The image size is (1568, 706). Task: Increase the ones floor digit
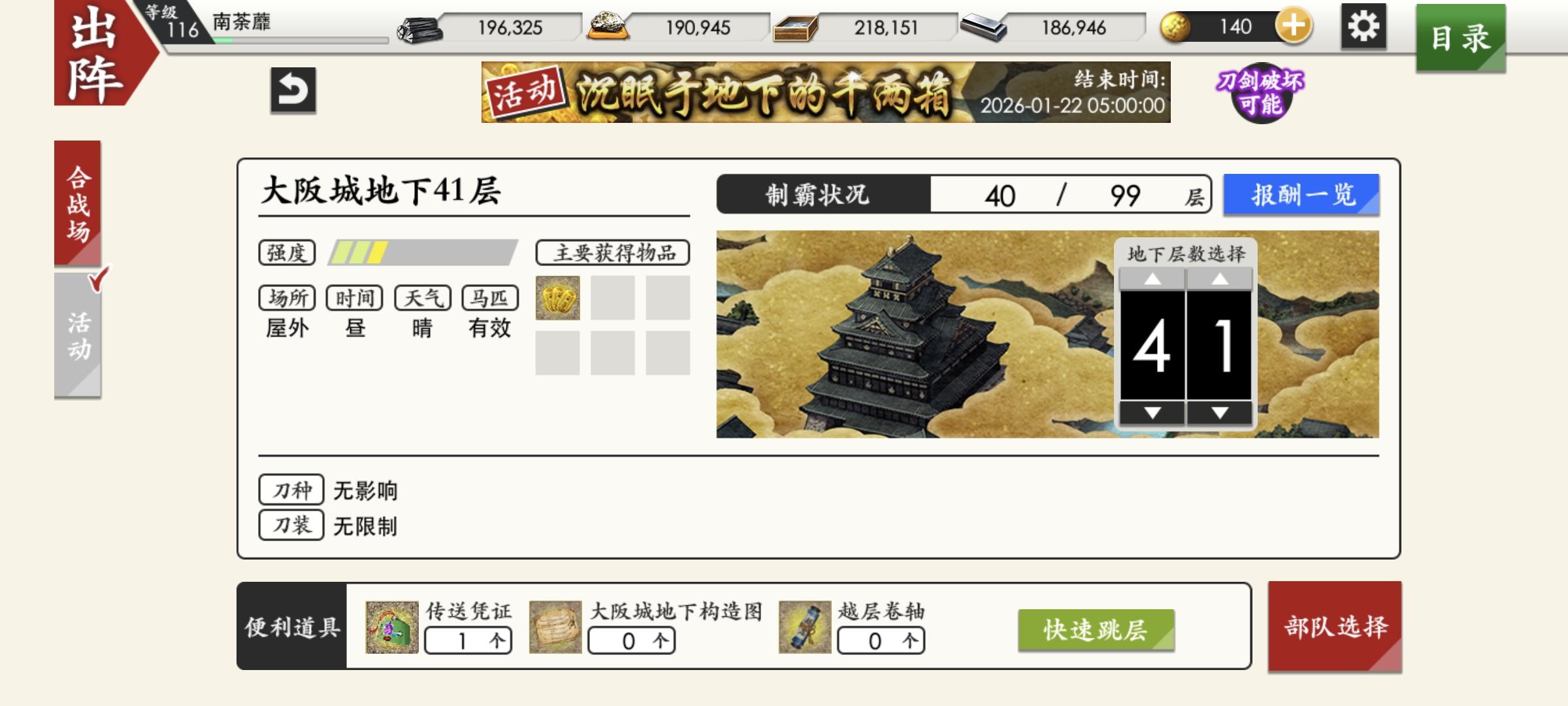tap(1220, 279)
